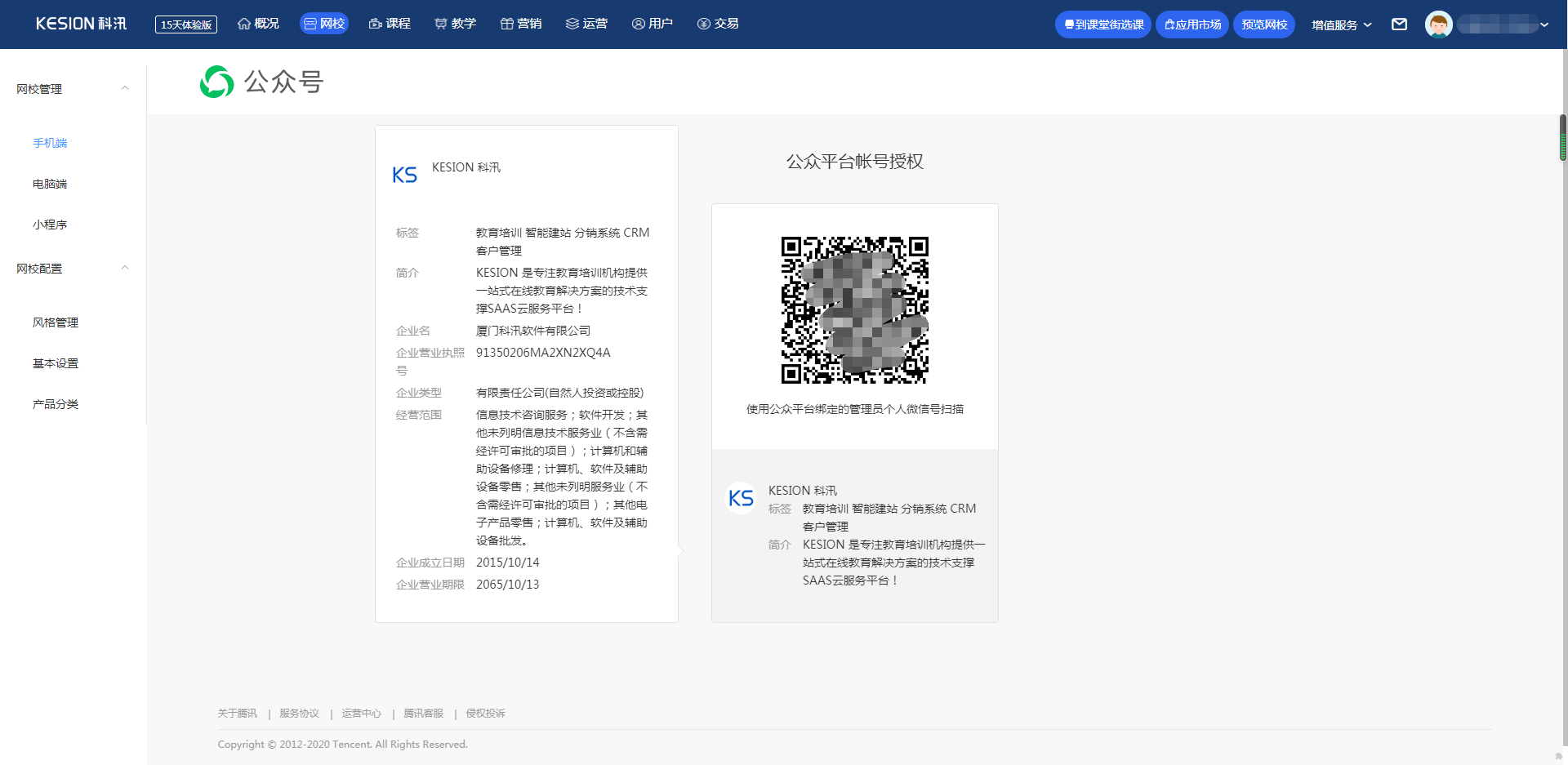Open the user avatar profile picture
1568x765 pixels.
pos(1438,24)
